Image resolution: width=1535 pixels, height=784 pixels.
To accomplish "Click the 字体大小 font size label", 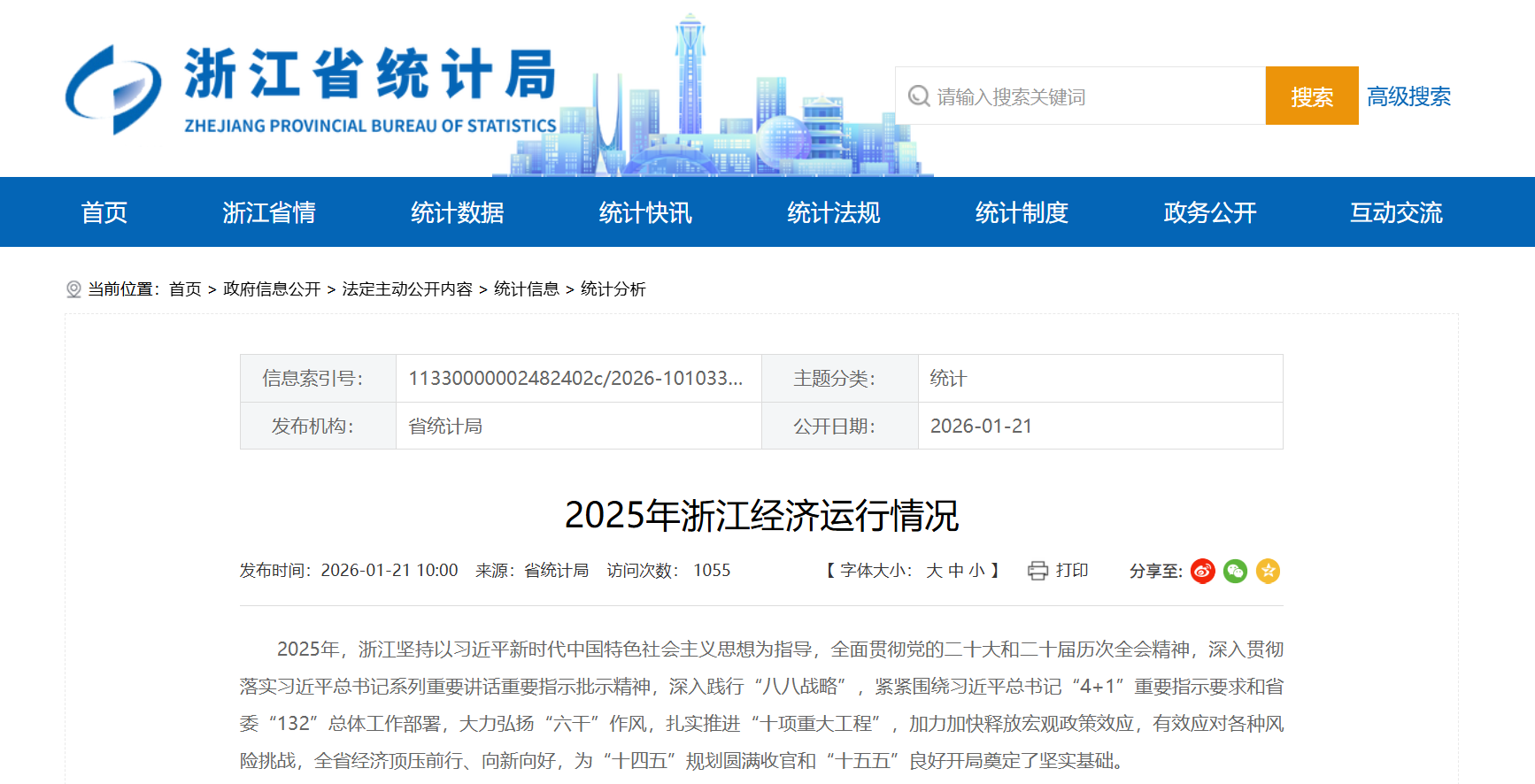I will tap(875, 571).
